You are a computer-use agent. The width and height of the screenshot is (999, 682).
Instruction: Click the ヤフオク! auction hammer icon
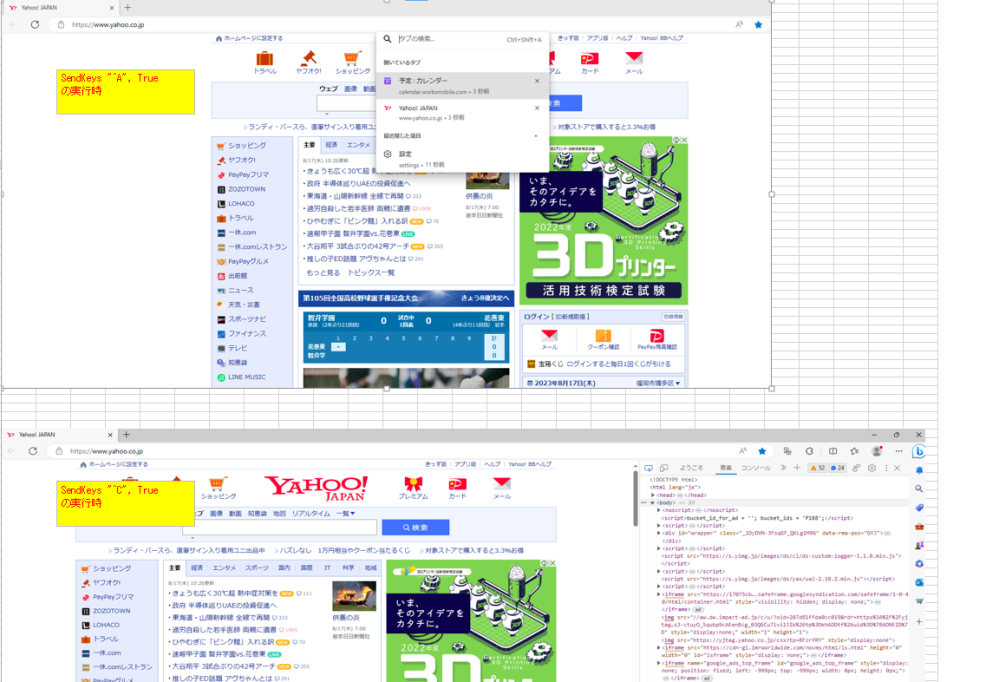click(309, 58)
